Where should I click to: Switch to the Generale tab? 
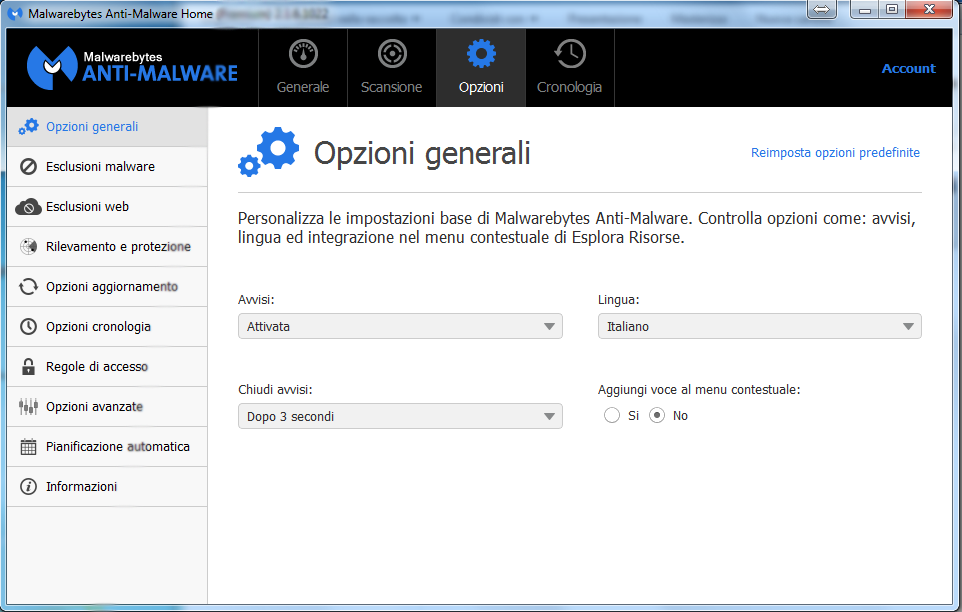(303, 67)
